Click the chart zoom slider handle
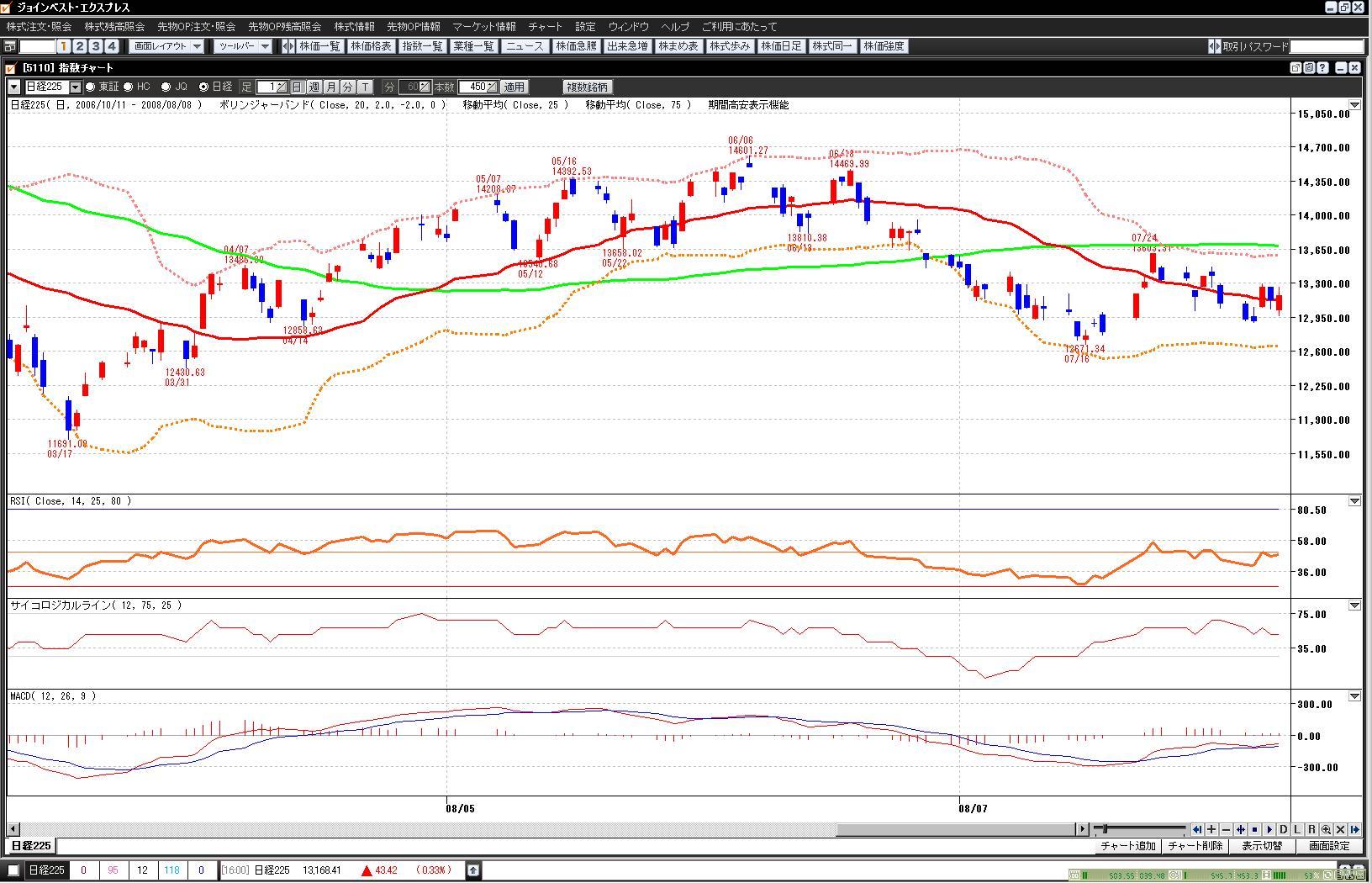The image size is (1372, 883). pos(1105,829)
